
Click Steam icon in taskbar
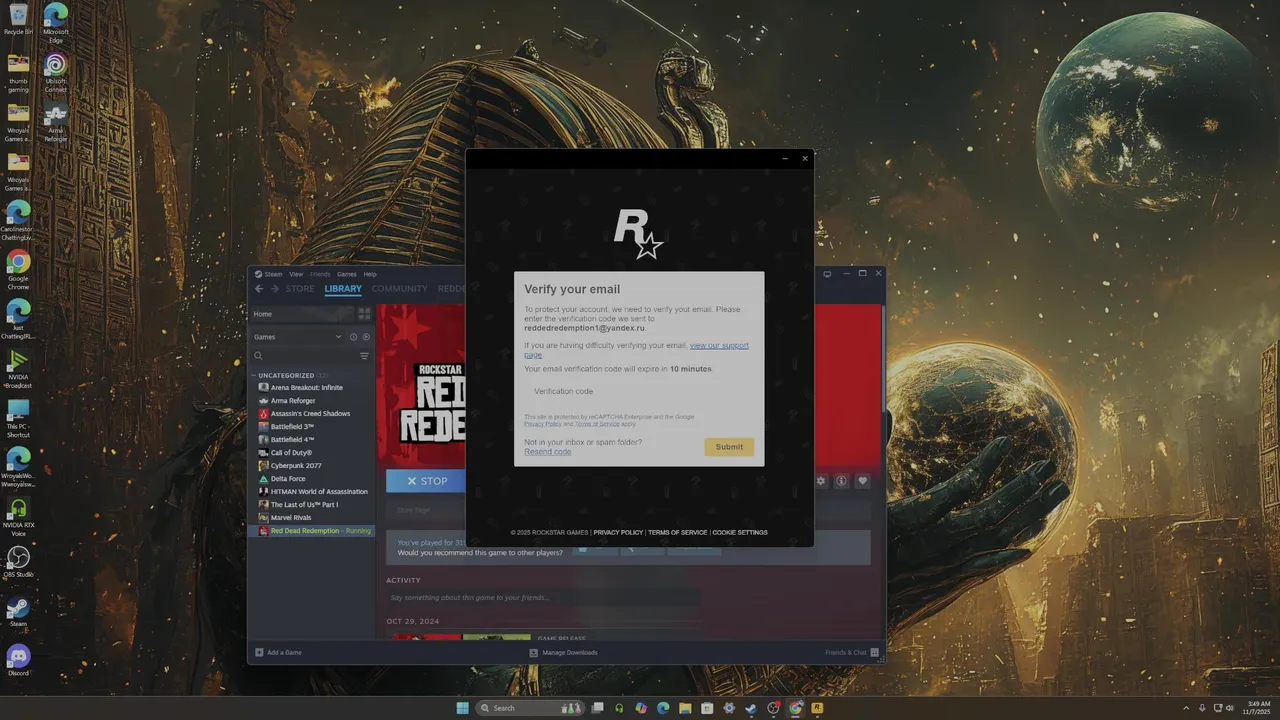[x=751, y=708]
